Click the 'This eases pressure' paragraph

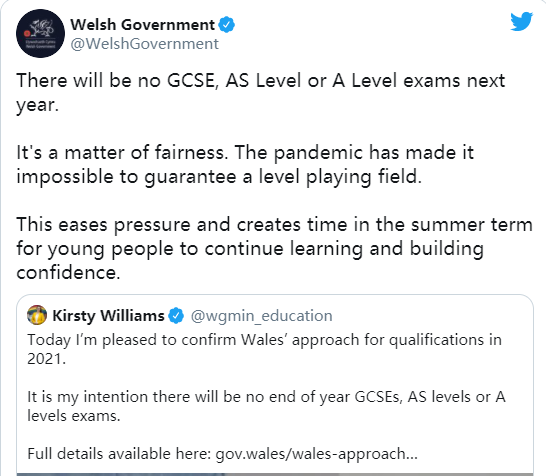(x=274, y=248)
